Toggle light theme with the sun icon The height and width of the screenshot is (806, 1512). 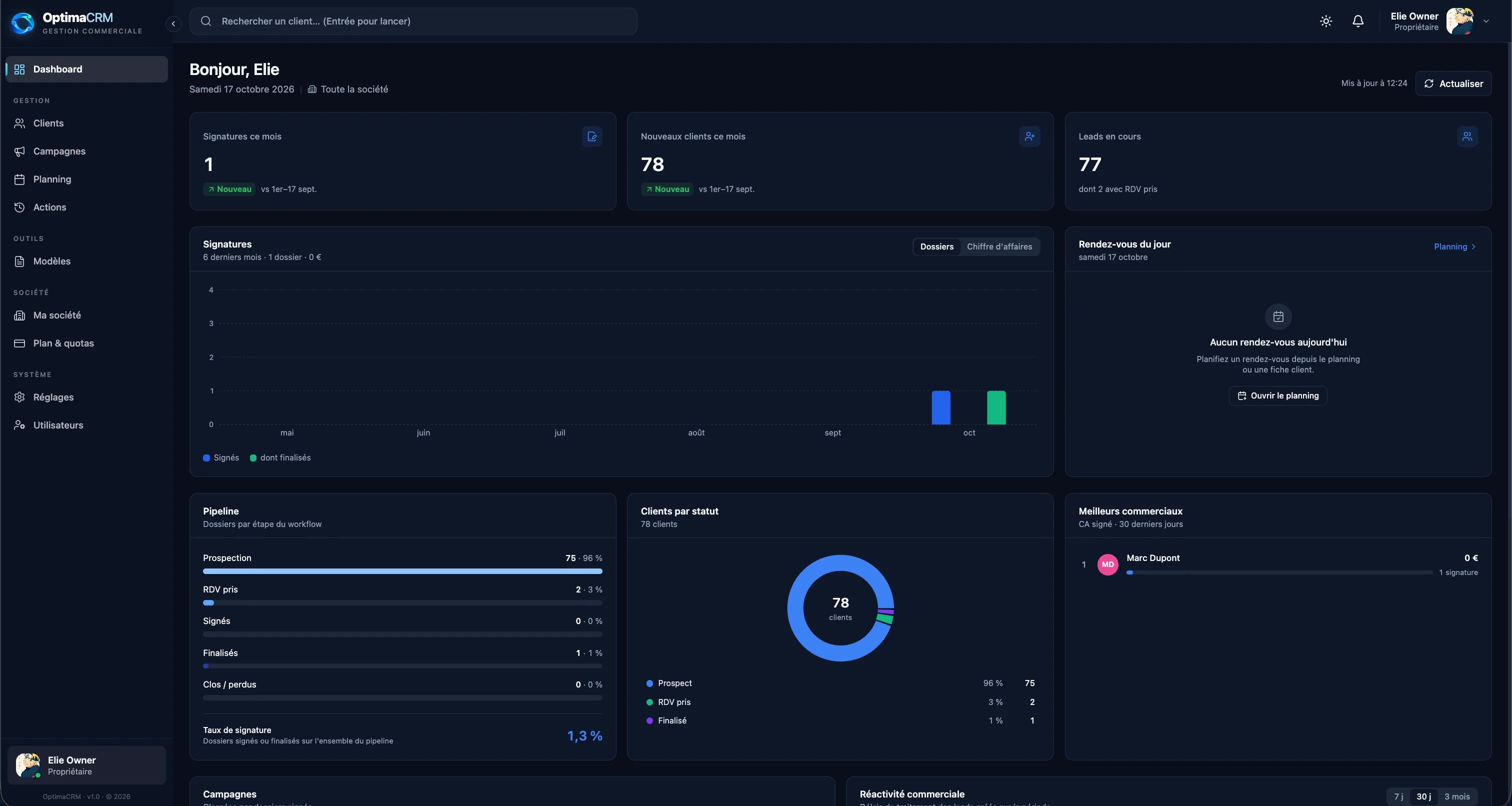click(x=1326, y=21)
